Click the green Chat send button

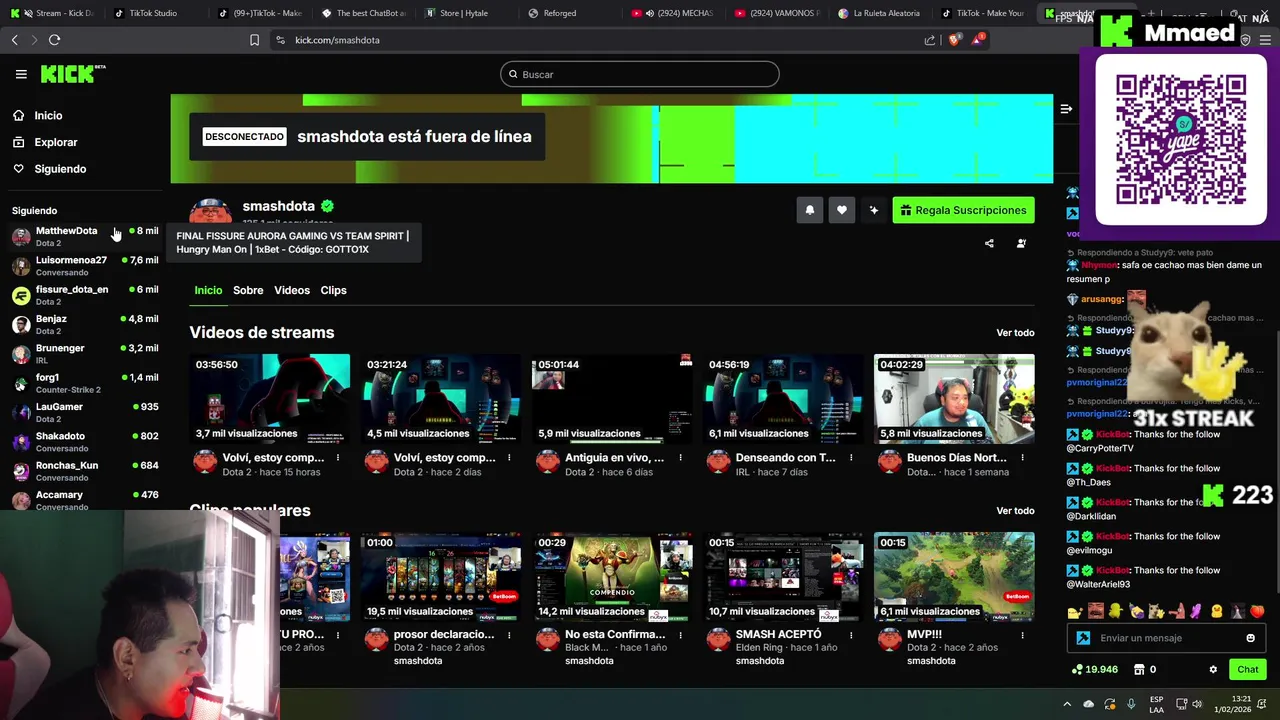(1248, 670)
